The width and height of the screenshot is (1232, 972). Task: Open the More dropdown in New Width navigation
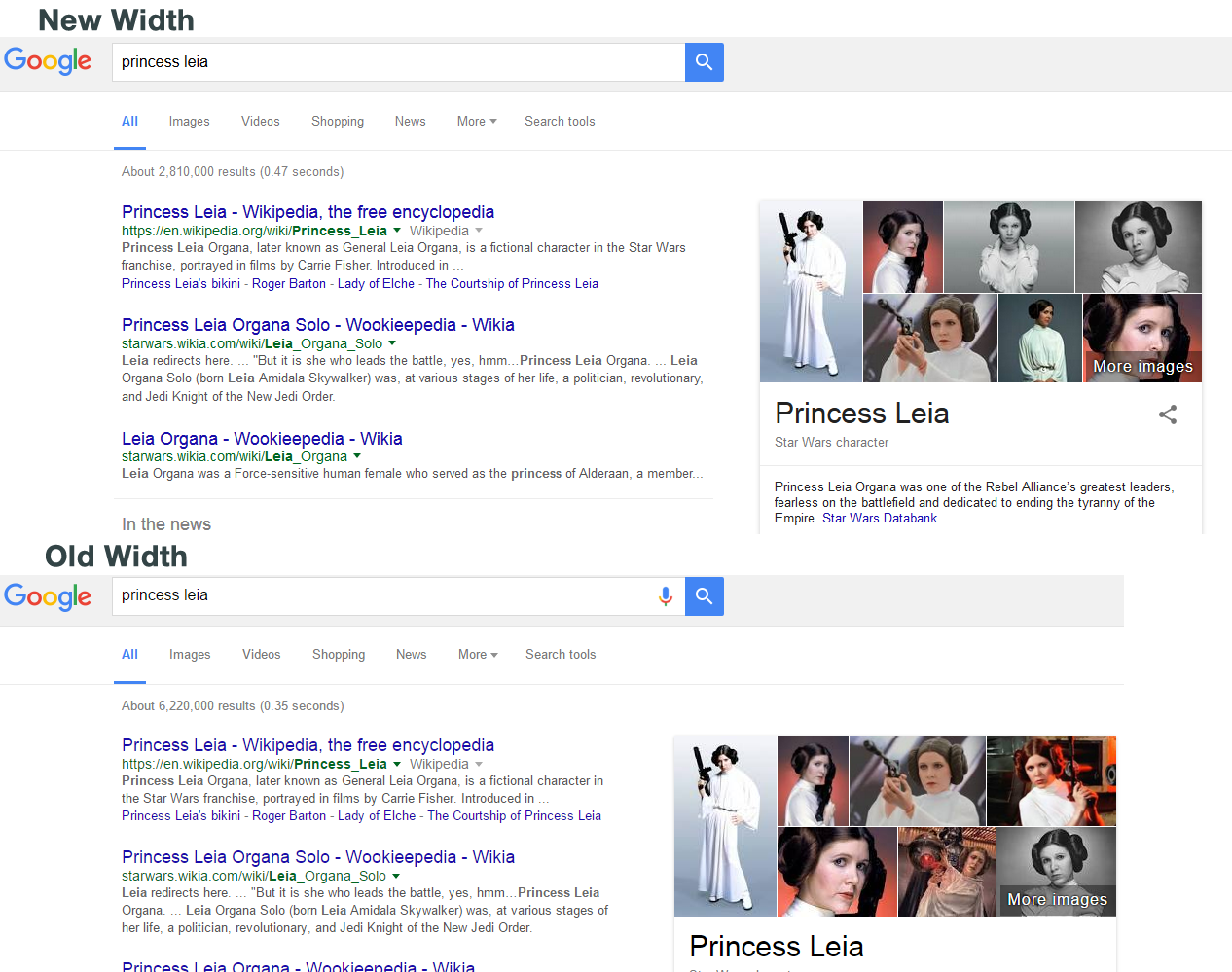(x=476, y=121)
